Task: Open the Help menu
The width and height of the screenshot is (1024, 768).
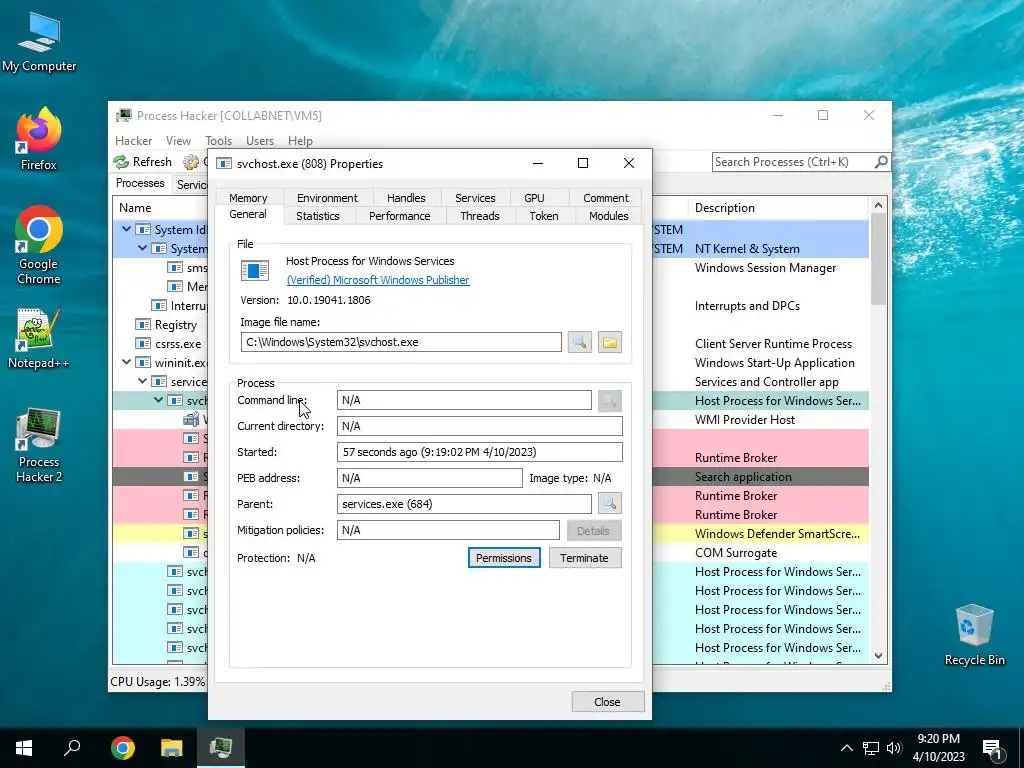Action: (300, 140)
